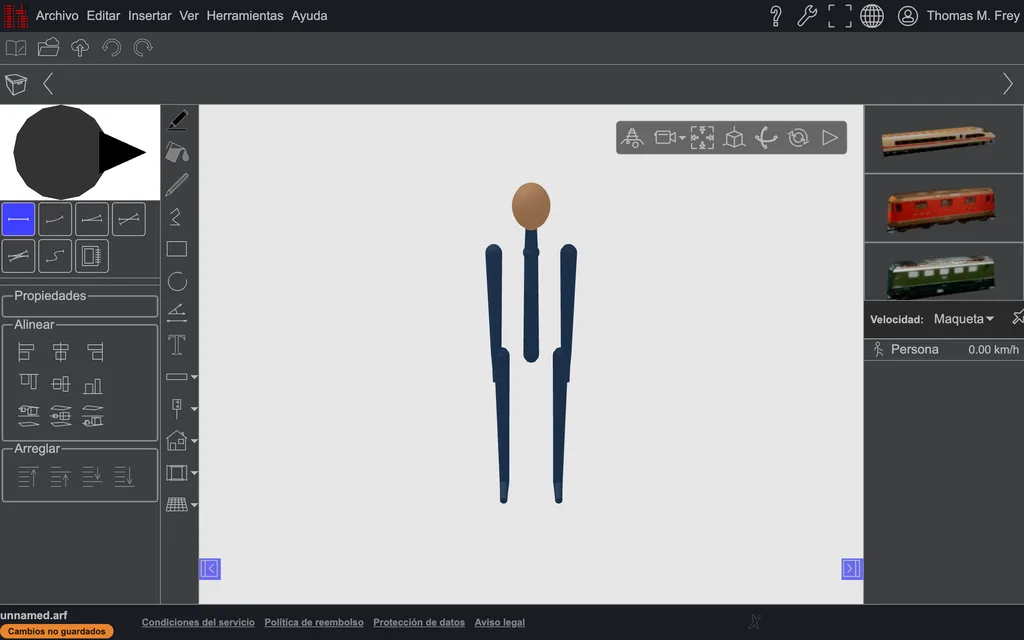The image size is (1024, 640).
Task: Expand the house building tool dropdown
Action: click(x=194, y=441)
